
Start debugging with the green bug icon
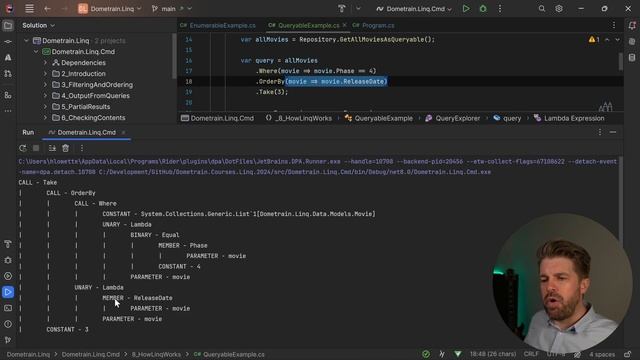(x=483, y=9)
